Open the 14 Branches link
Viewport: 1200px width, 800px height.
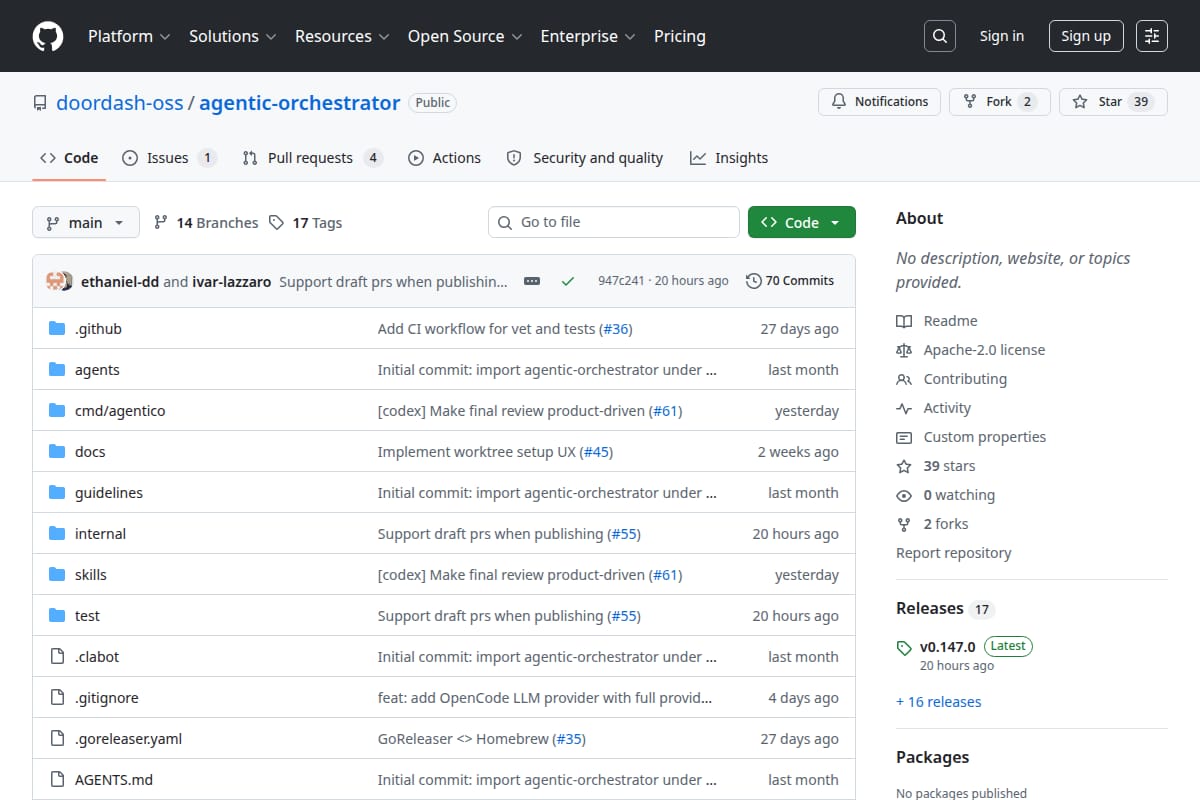pyautogui.click(x=206, y=223)
